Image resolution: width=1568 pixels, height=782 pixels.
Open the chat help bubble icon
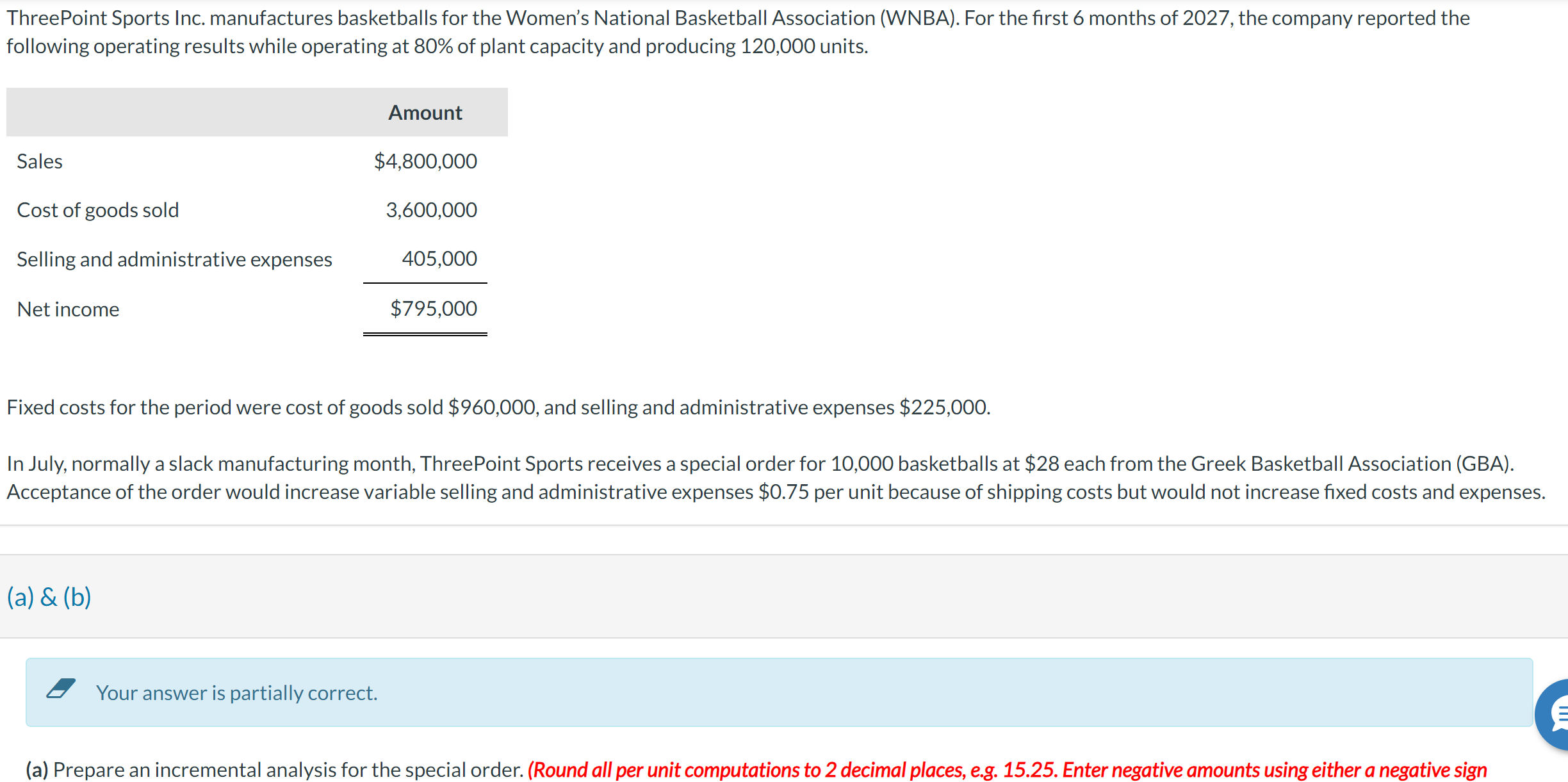click(x=1555, y=713)
